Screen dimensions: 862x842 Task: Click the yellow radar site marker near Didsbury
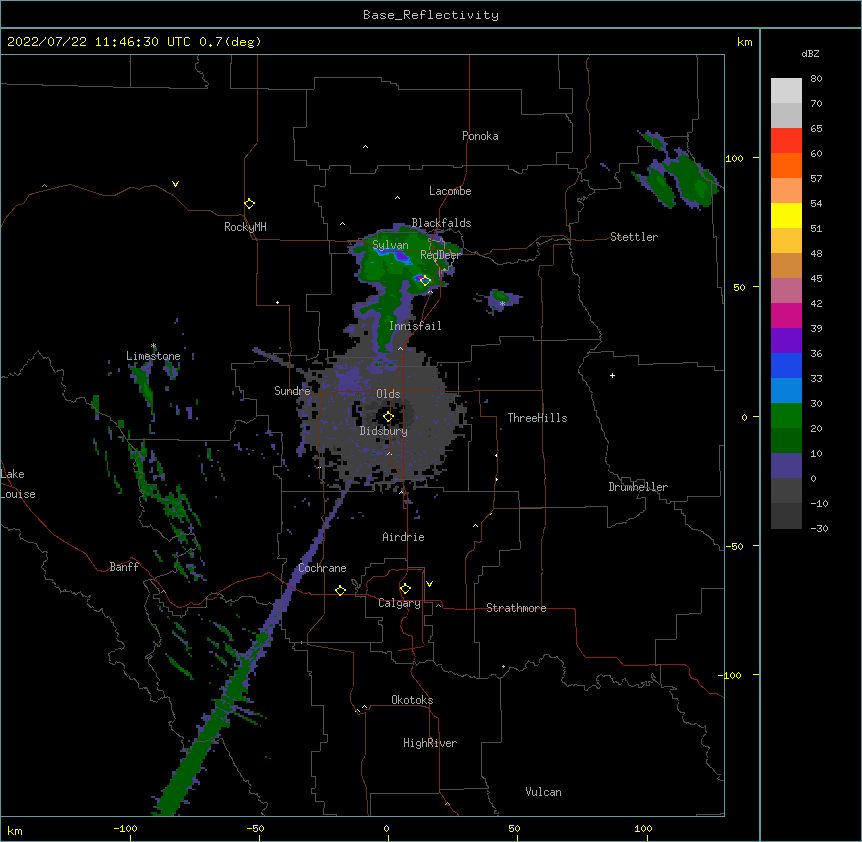pyautogui.click(x=388, y=417)
